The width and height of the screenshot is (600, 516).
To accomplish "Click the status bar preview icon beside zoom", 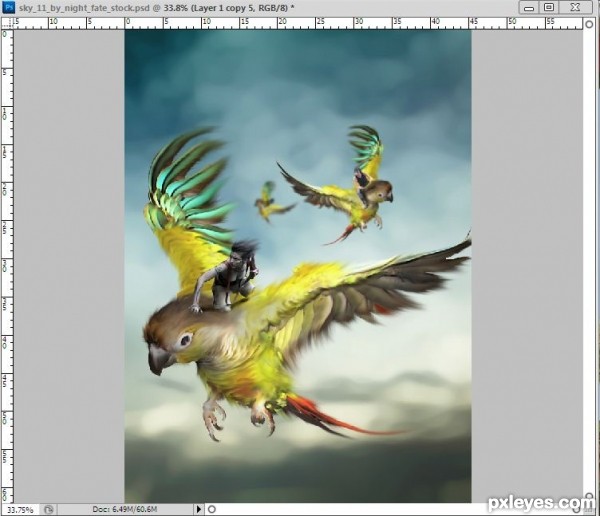I will (49, 509).
